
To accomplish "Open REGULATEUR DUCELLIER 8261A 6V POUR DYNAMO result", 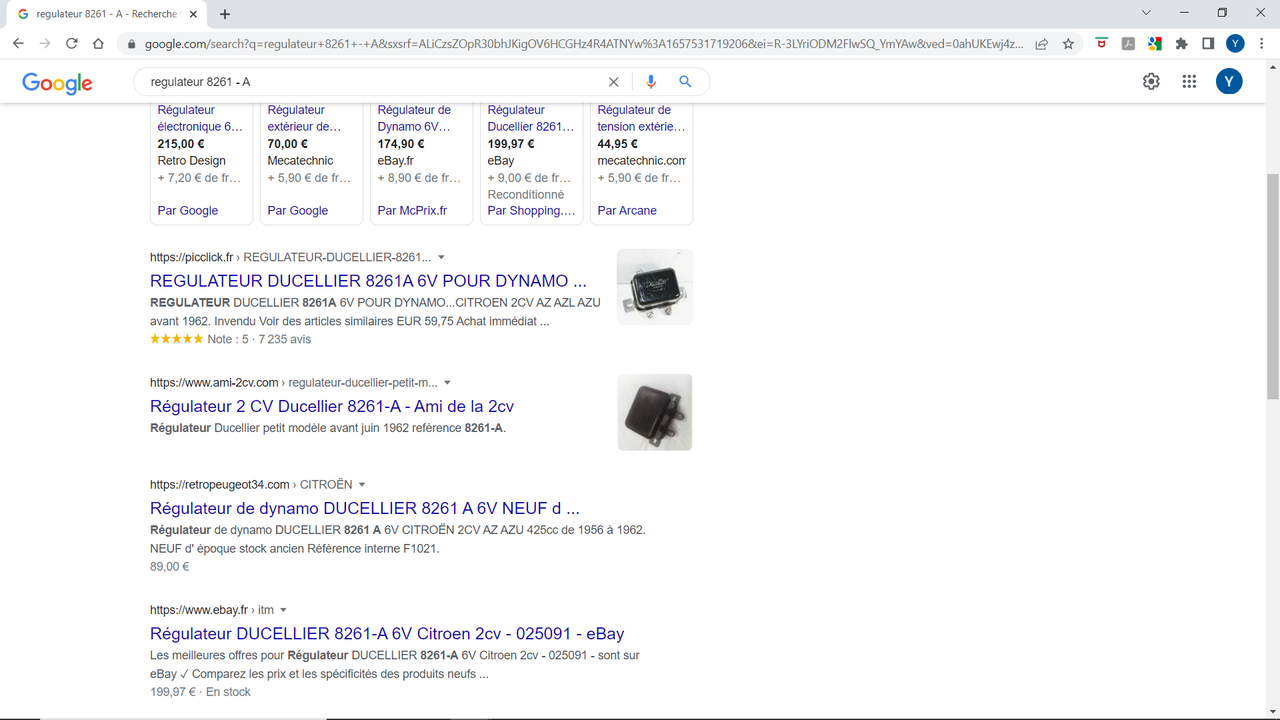I will click(368, 281).
